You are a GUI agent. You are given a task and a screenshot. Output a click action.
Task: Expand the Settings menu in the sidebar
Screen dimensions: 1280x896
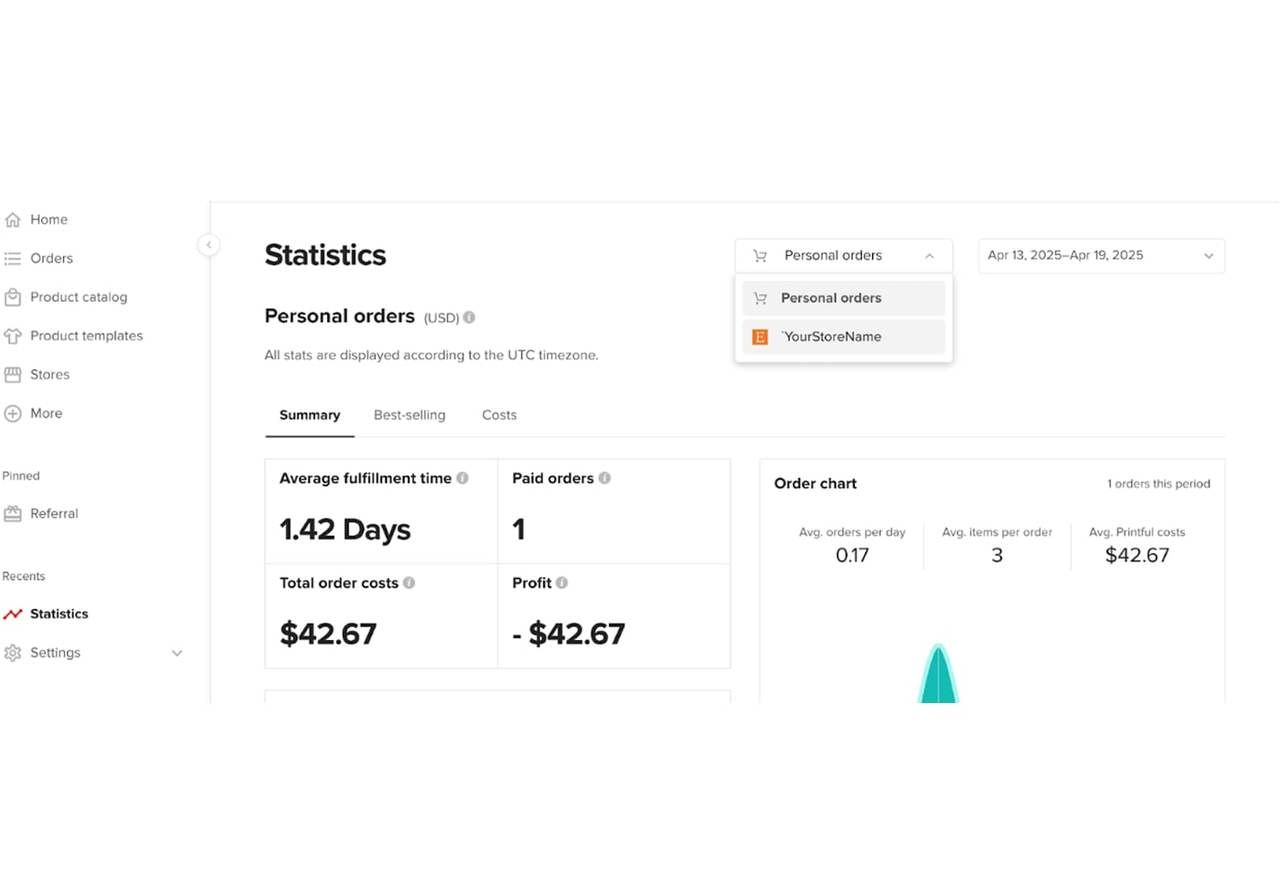click(x=177, y=653)
